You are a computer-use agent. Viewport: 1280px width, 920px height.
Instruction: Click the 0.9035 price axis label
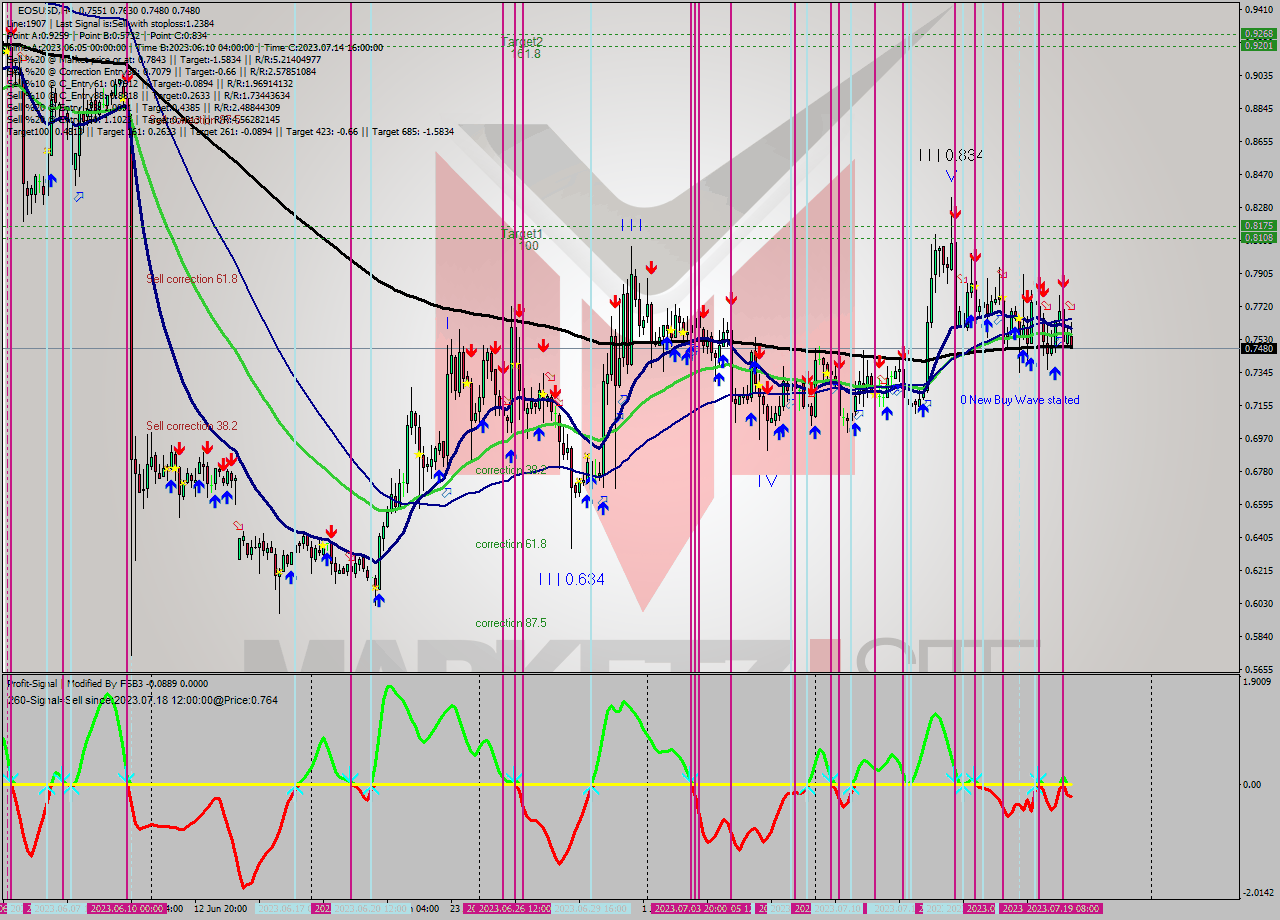1258,75
